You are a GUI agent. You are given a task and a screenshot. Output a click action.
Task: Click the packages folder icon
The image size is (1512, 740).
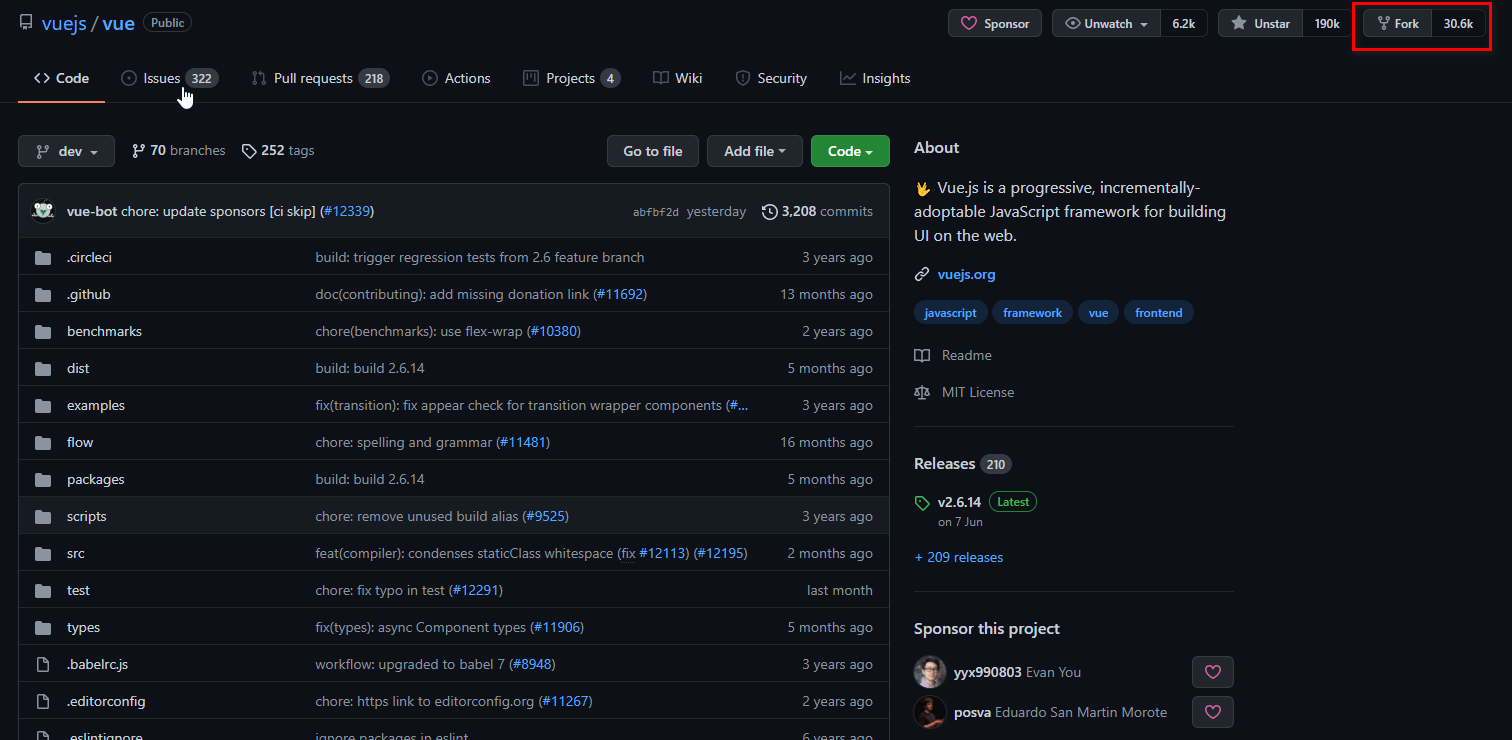point(43,479)
